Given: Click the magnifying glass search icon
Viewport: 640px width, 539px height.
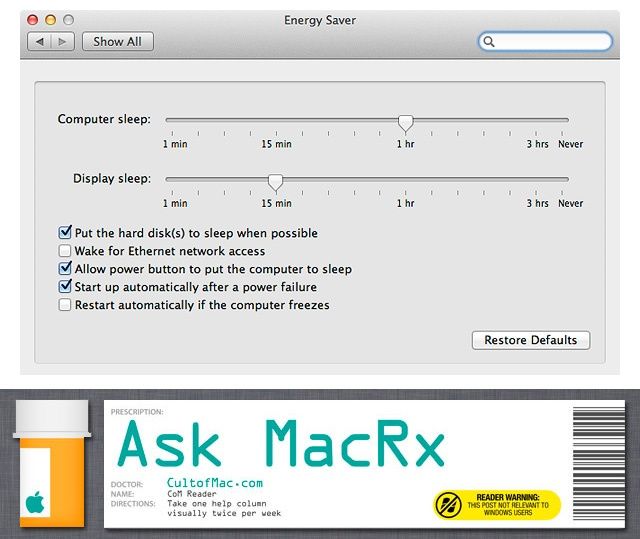Looking at the screenshot, I should tap(489, 41).
